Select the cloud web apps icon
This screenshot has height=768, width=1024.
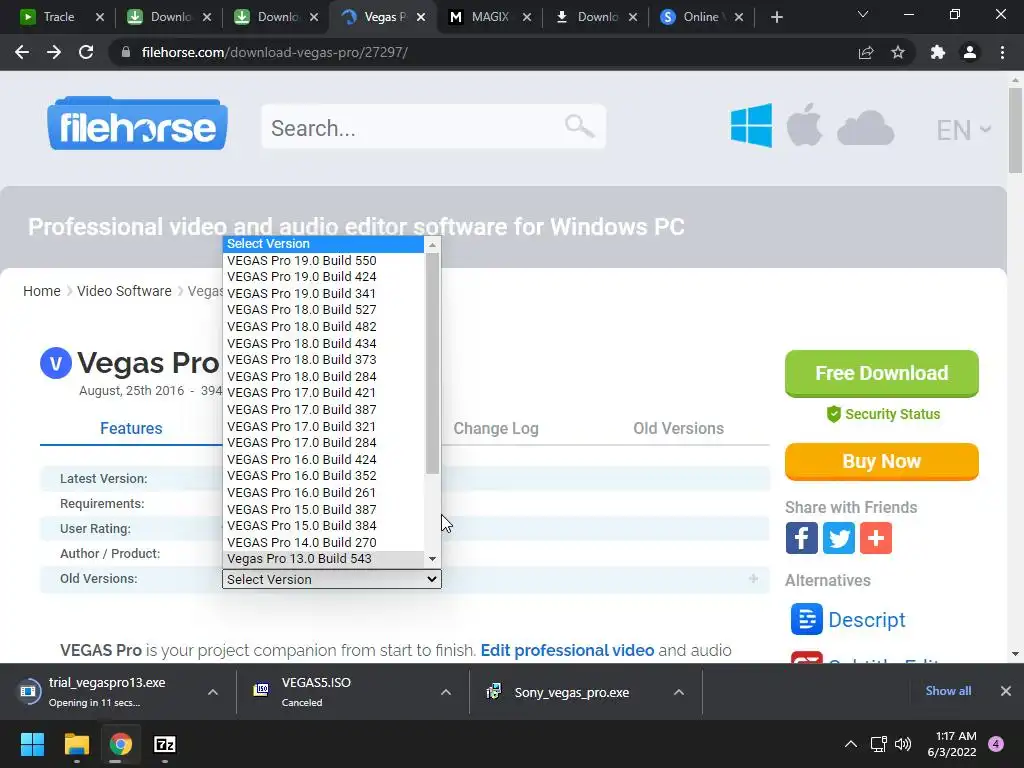tap(865, 127)
